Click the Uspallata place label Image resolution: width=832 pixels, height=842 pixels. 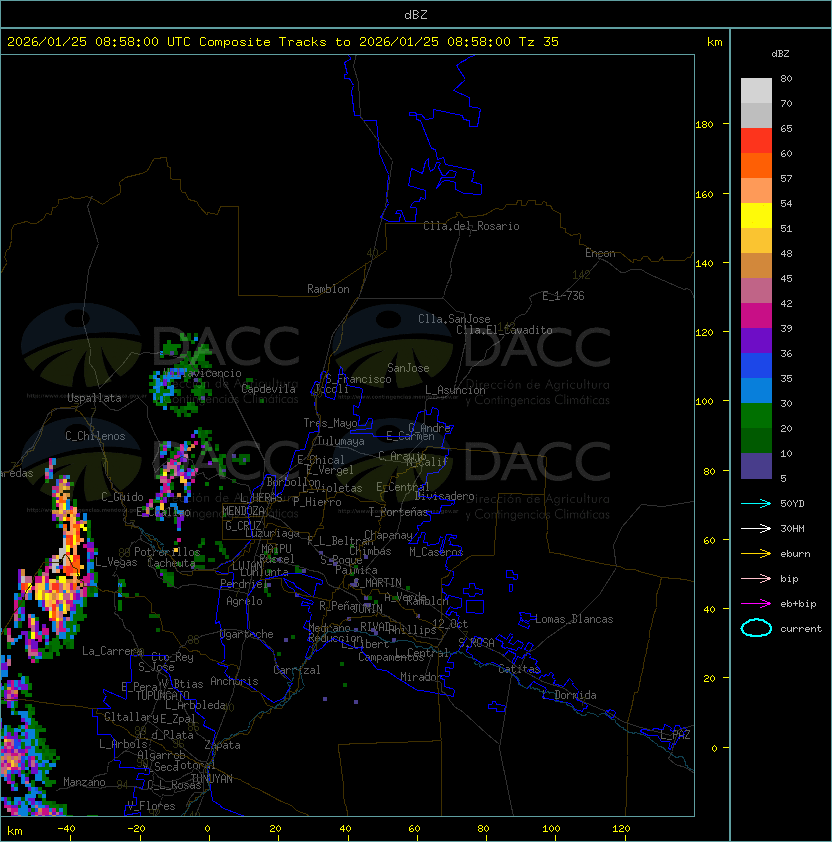click(94, 398)
